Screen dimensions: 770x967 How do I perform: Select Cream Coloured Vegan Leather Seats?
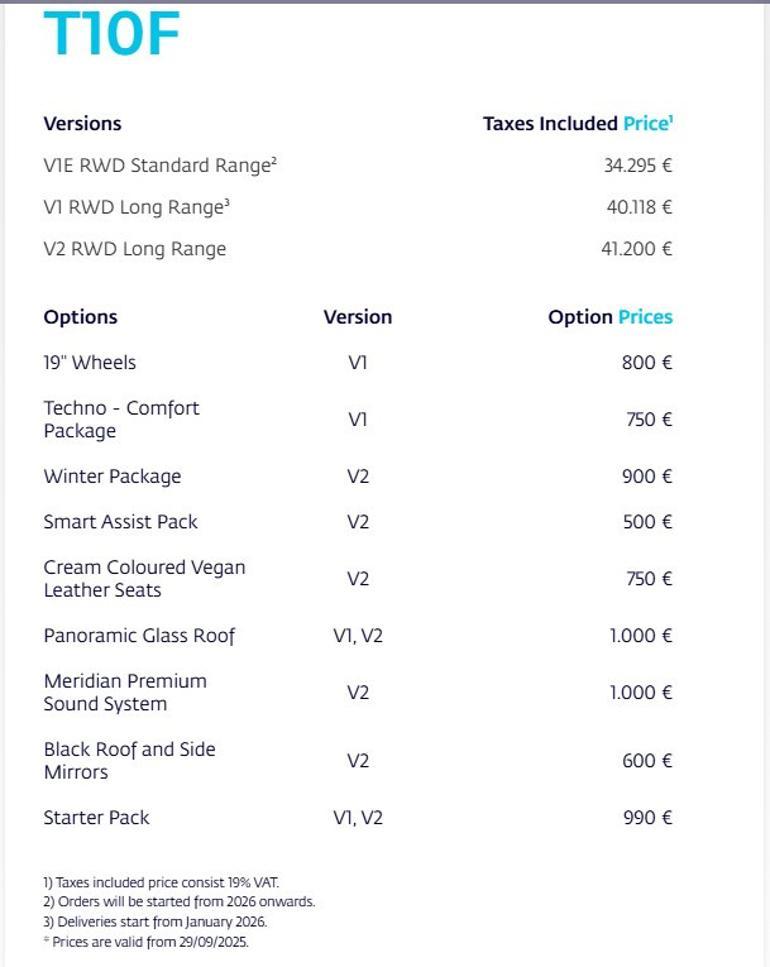144,578
